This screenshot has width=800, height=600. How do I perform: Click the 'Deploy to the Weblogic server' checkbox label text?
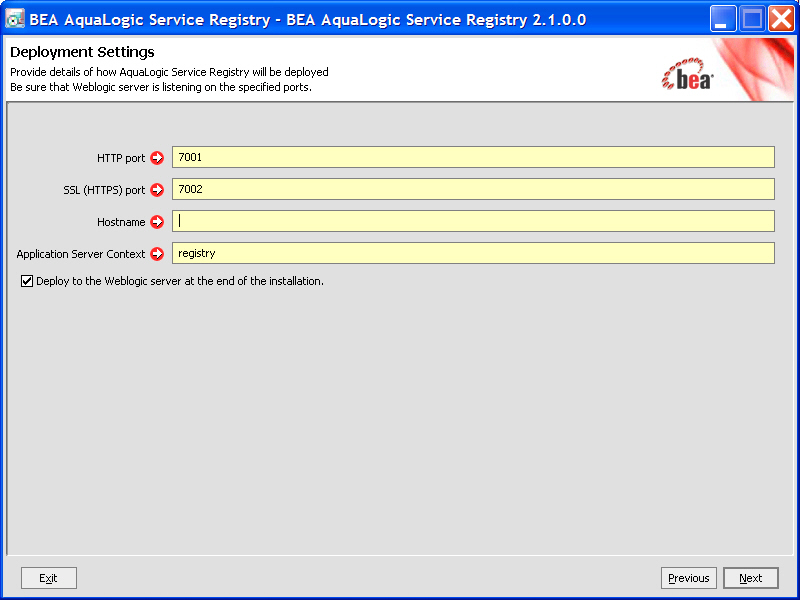click(x=180, y=281)
